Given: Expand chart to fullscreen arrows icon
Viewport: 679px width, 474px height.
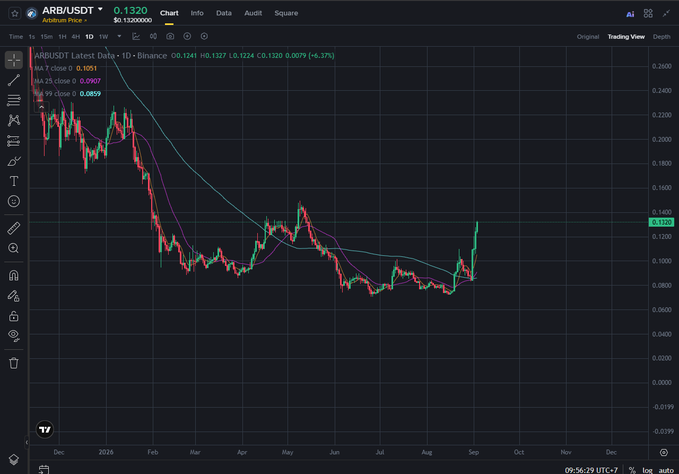Looking at the screenshot, I should click(x=666, y=13).
